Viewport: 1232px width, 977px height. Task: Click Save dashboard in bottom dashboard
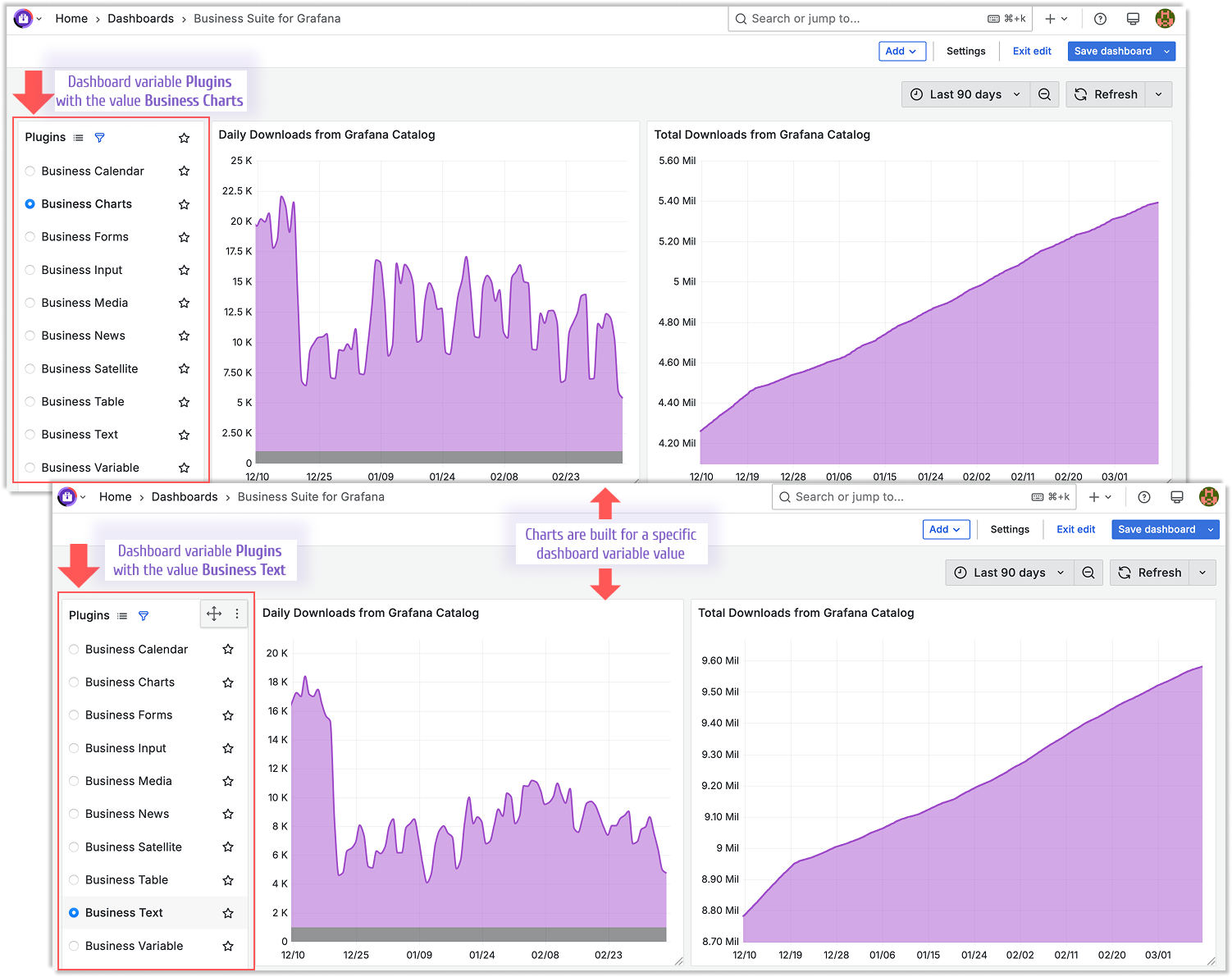(x=1157, y=529)
